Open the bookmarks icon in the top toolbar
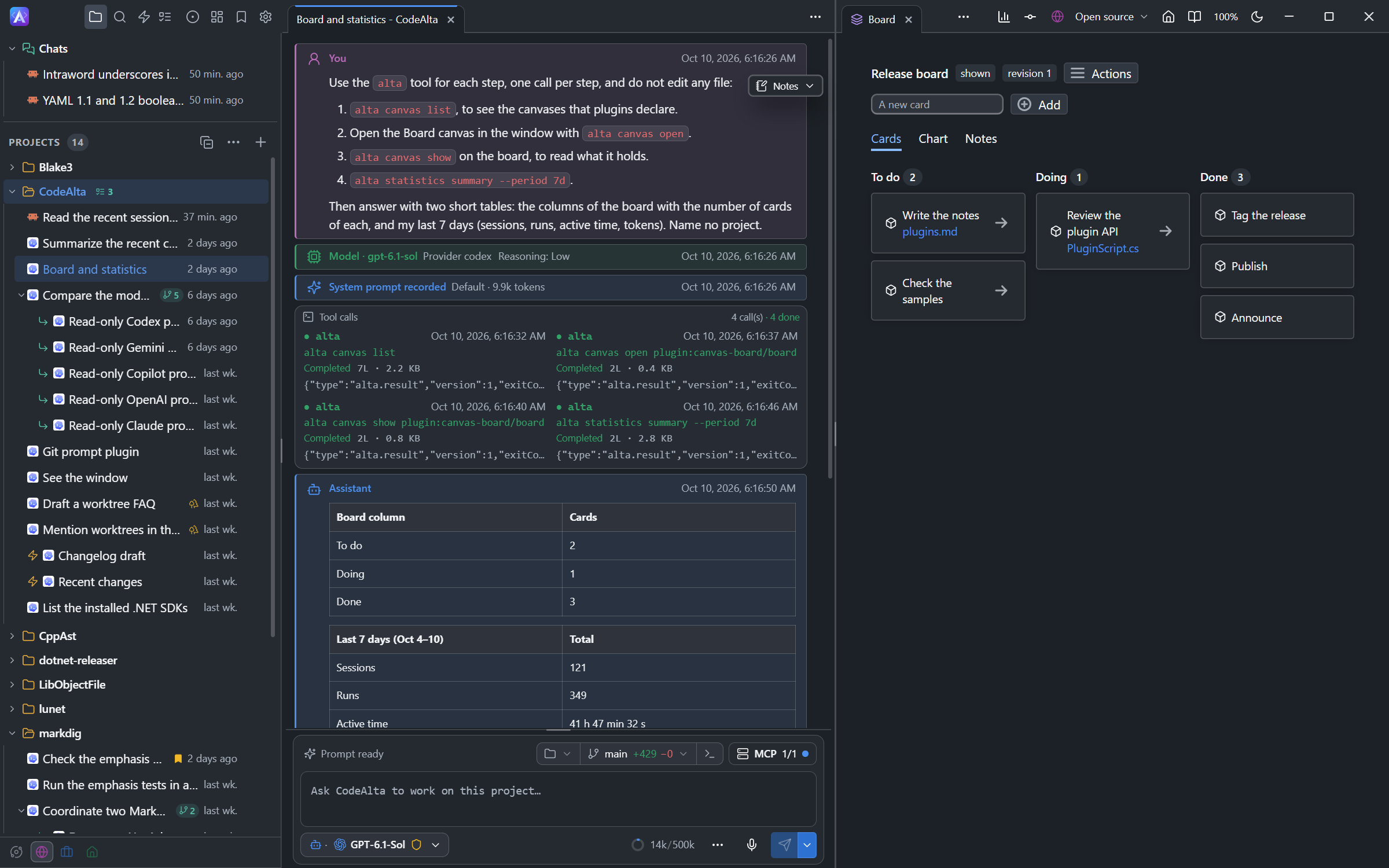Screen dimensions: 1389x868 (241, 17)
